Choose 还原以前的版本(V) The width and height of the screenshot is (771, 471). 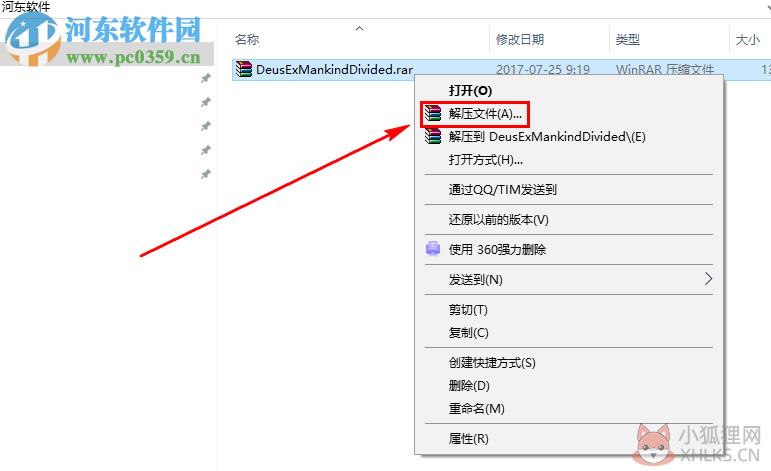click(499, 220)
